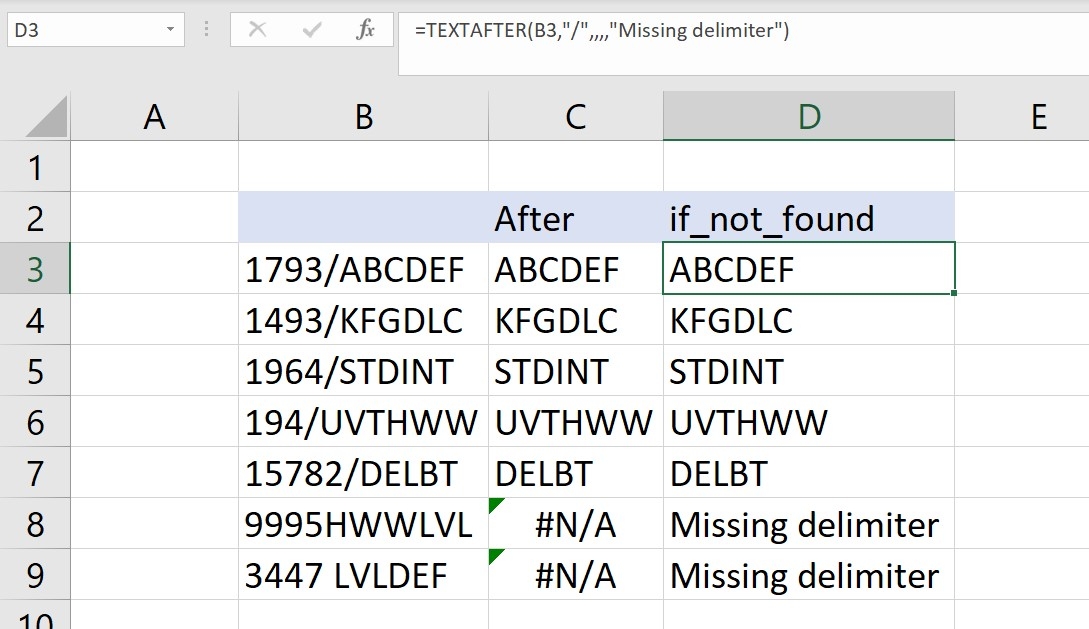The image size is (1089, 629).
Task: Select the #N/A error cell in row 8
Action: [575, 524]
